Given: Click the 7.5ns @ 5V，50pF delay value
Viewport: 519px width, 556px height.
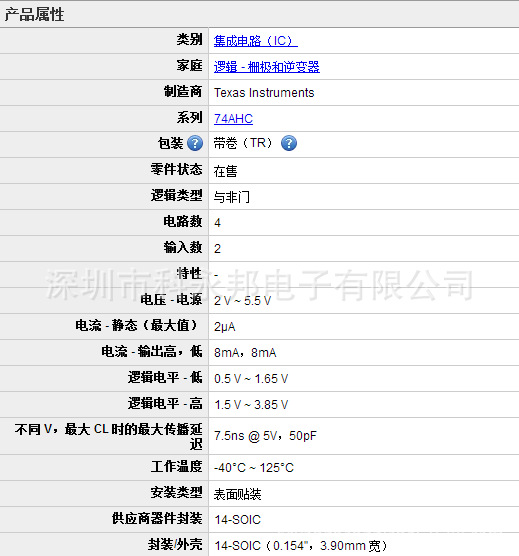Looking at the screenshot, I should click(x=265, y=435).
